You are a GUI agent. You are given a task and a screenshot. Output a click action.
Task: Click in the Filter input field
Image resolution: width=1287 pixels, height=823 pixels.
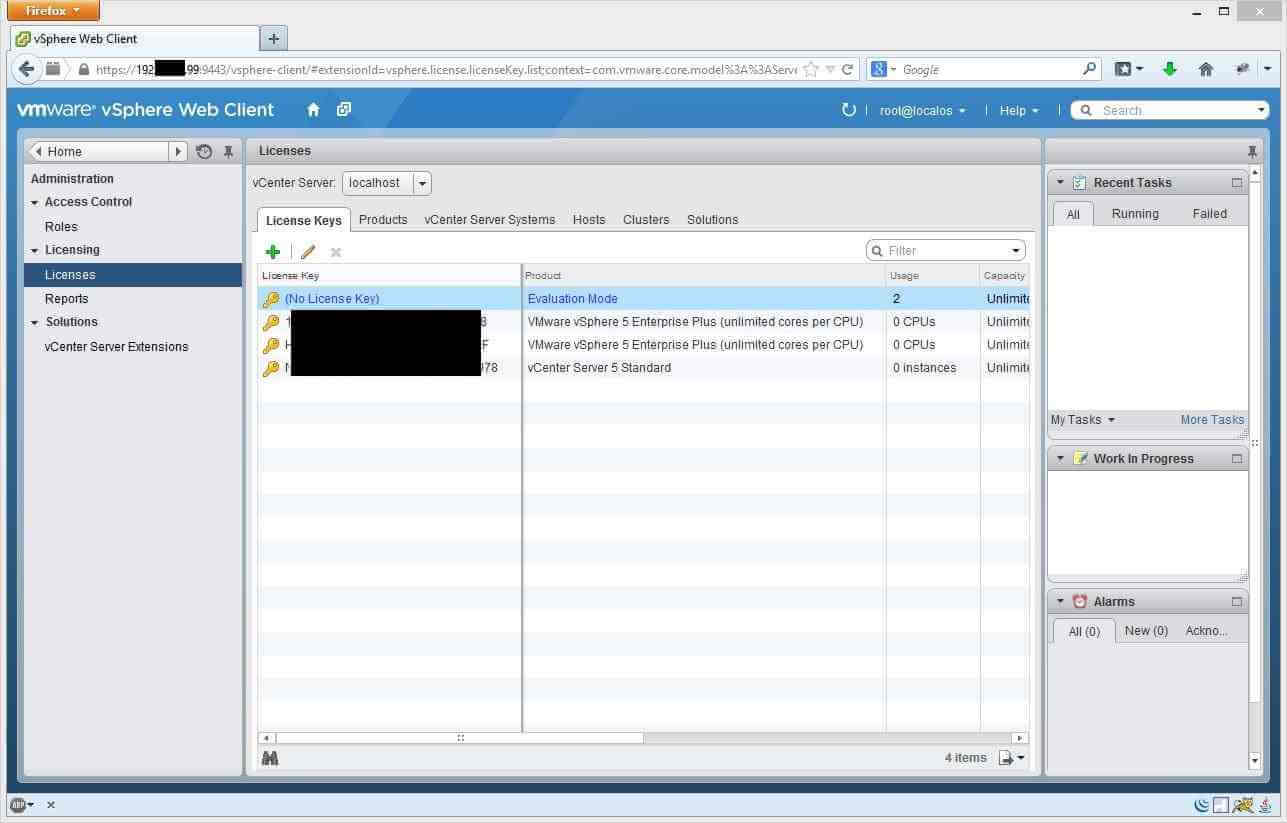[x=946, y=251]
